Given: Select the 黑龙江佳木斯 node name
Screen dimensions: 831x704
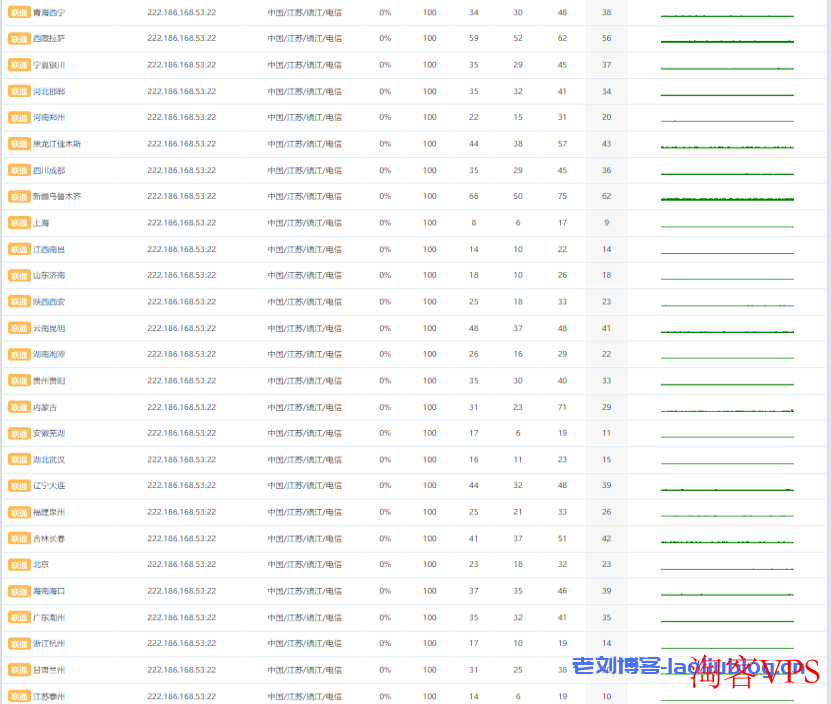Looking at the screenshot, I should click(57, 144).
